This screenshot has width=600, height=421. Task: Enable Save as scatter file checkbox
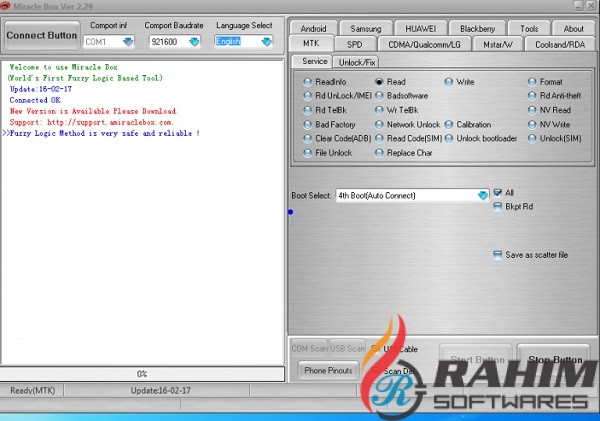point(497,255)
